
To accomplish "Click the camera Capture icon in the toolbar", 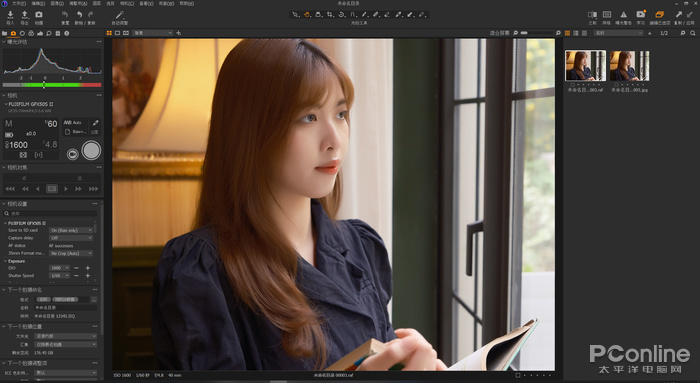I will 39,15.
